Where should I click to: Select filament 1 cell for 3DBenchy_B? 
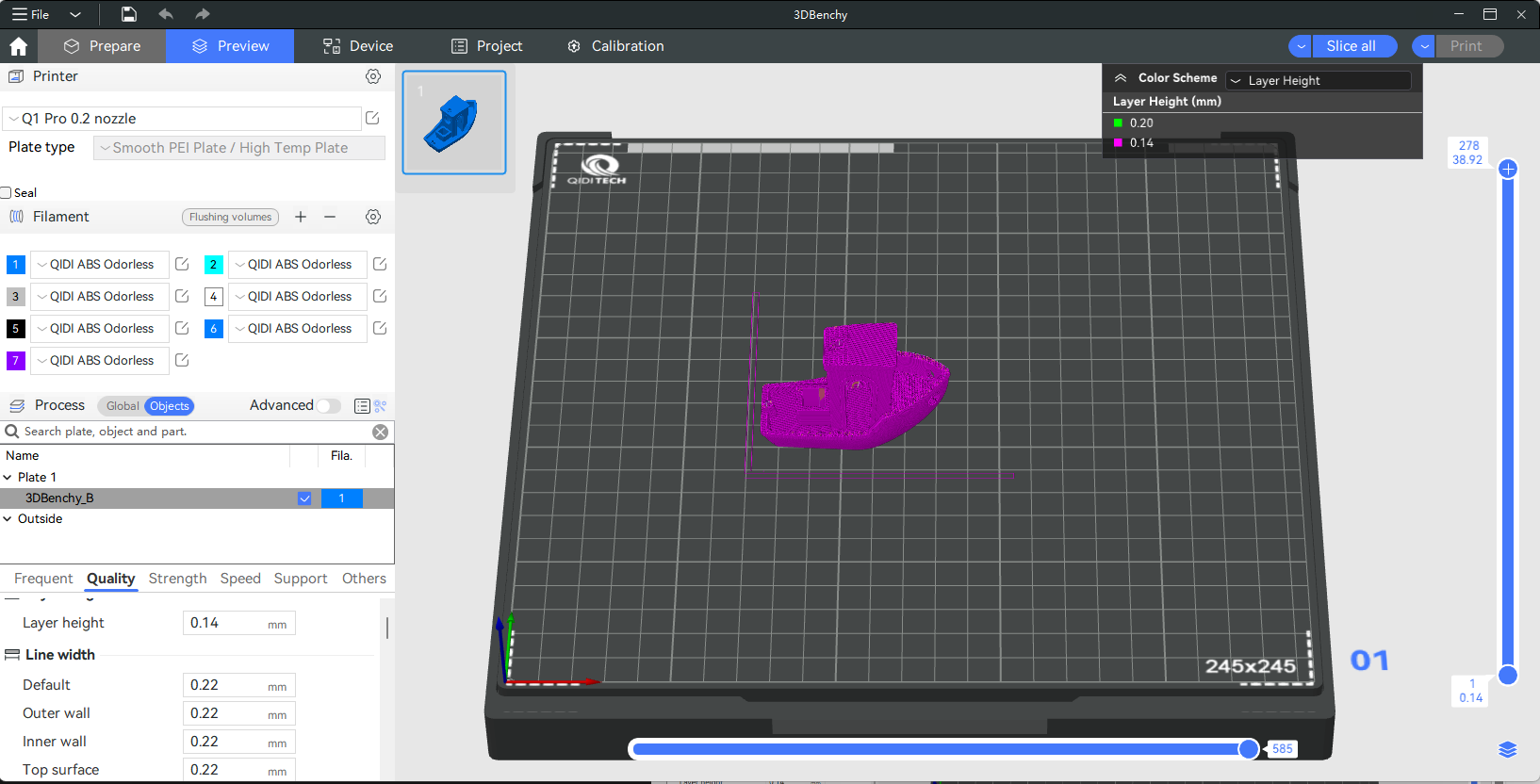tap(341, 498)
